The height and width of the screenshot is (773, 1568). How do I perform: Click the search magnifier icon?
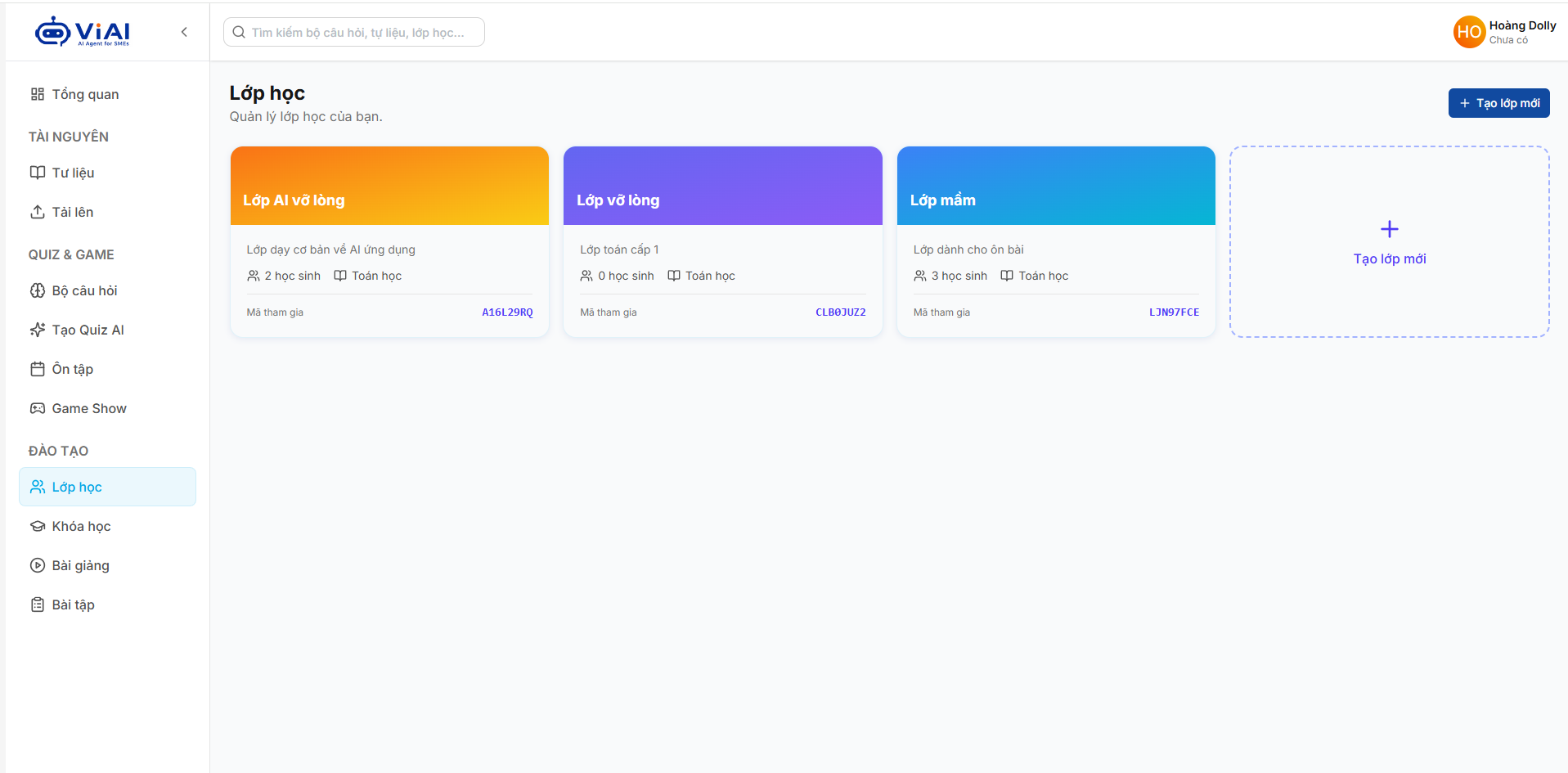(x=239, y=33)
